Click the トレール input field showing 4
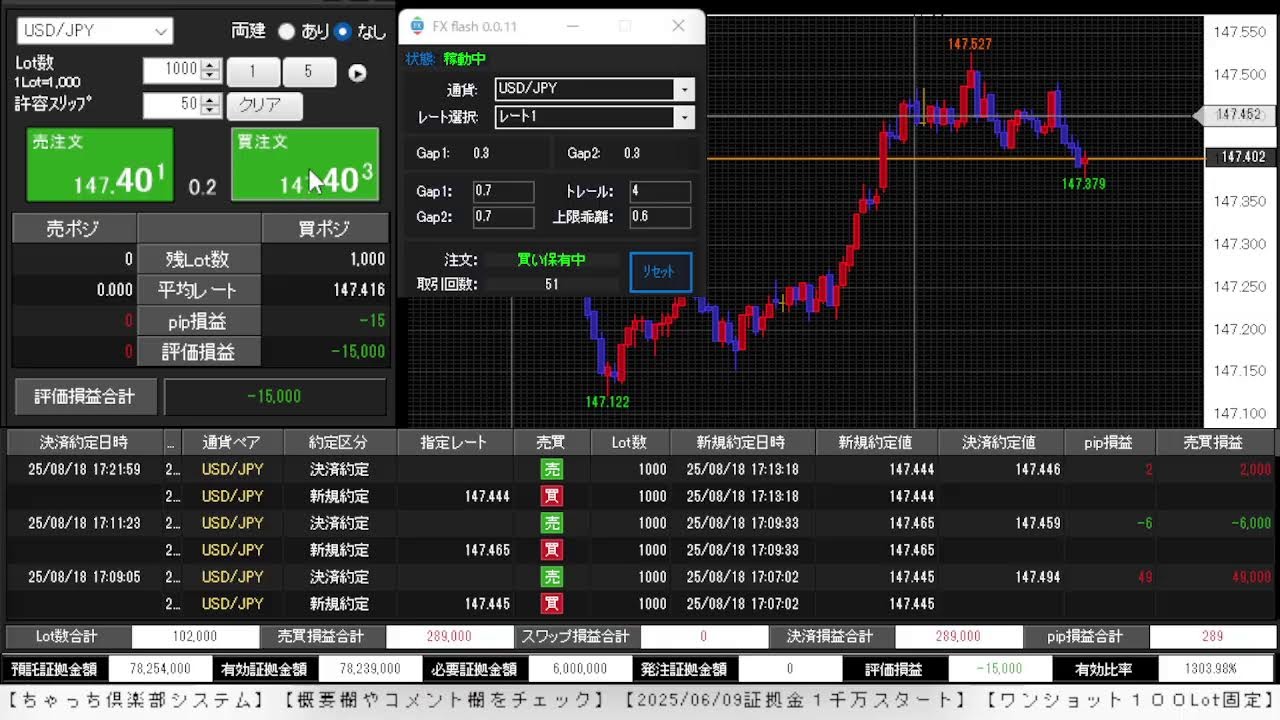This screenshot has height=720, width=1280. (x=660, y=191)
